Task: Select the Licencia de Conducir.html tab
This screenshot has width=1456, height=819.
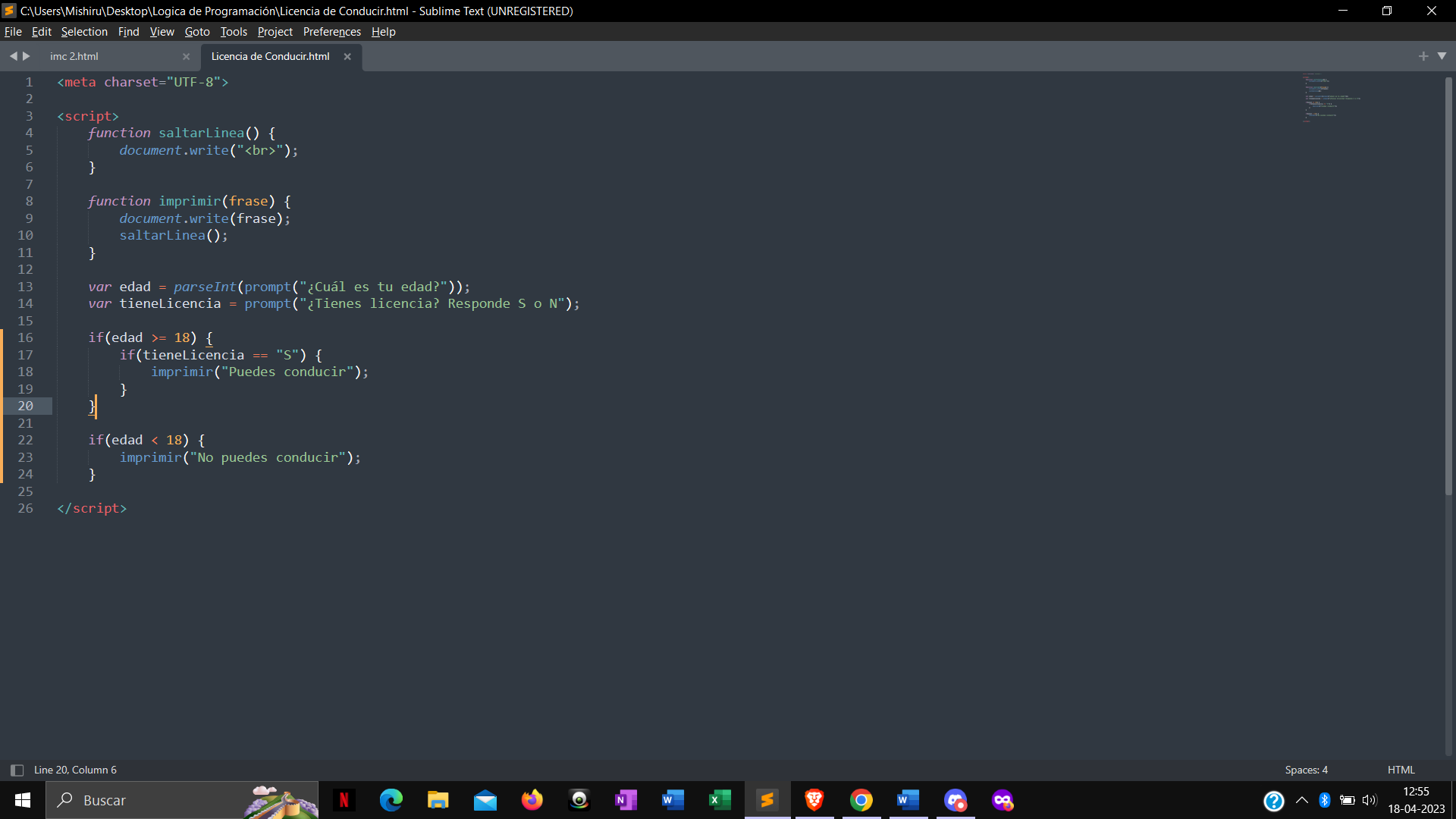Action: 270,57
